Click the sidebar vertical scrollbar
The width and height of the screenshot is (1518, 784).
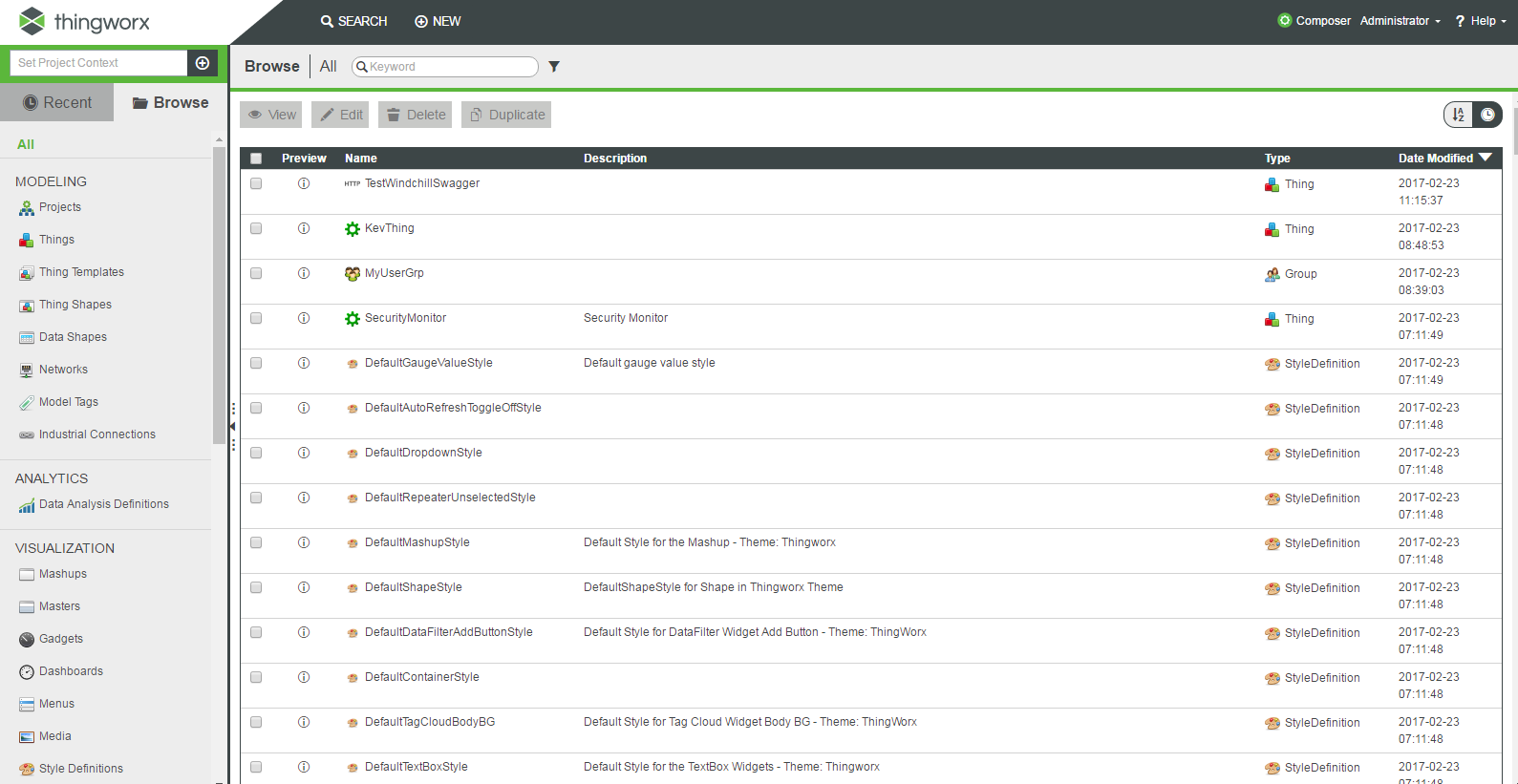(220, 296)
